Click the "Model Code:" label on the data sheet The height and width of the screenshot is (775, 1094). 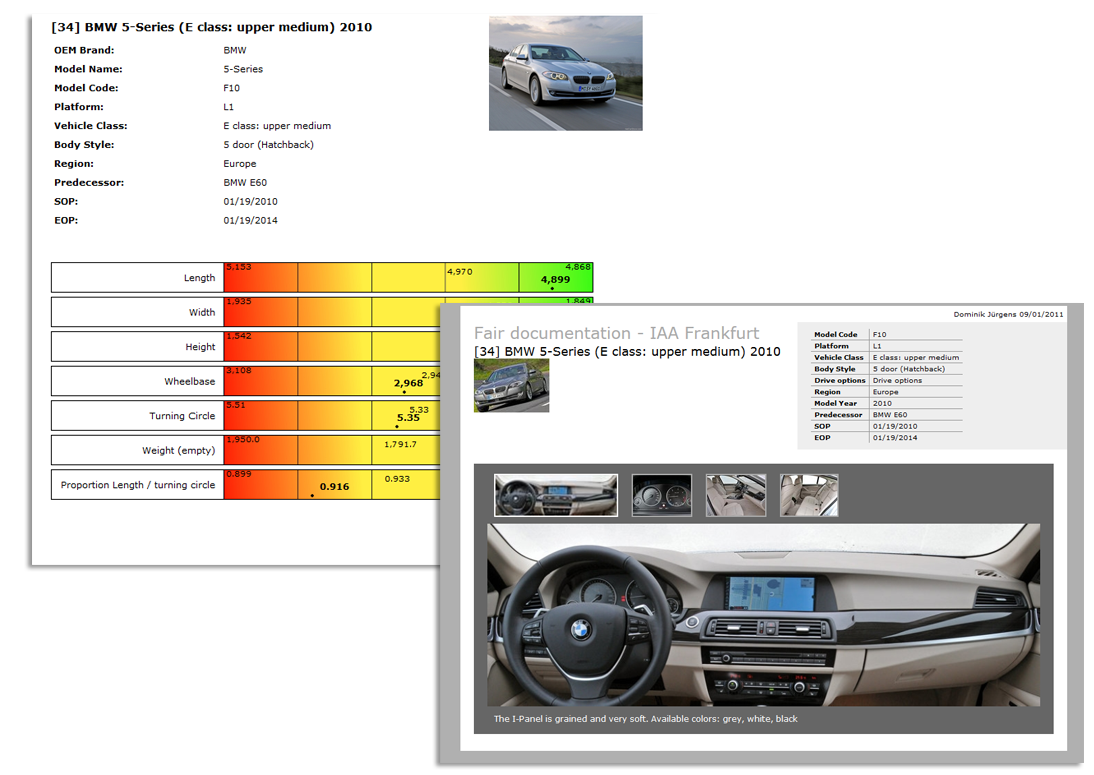(87, 88)
